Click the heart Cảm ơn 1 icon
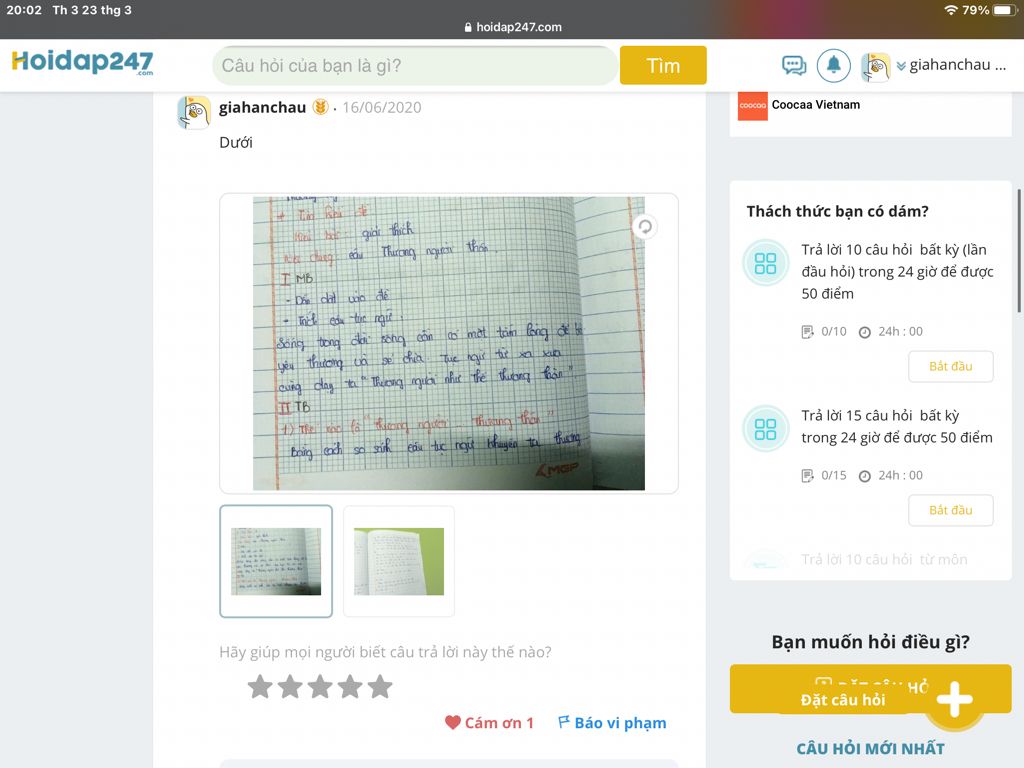Screen dimensions: 1024x768 (x=453, y=722)
